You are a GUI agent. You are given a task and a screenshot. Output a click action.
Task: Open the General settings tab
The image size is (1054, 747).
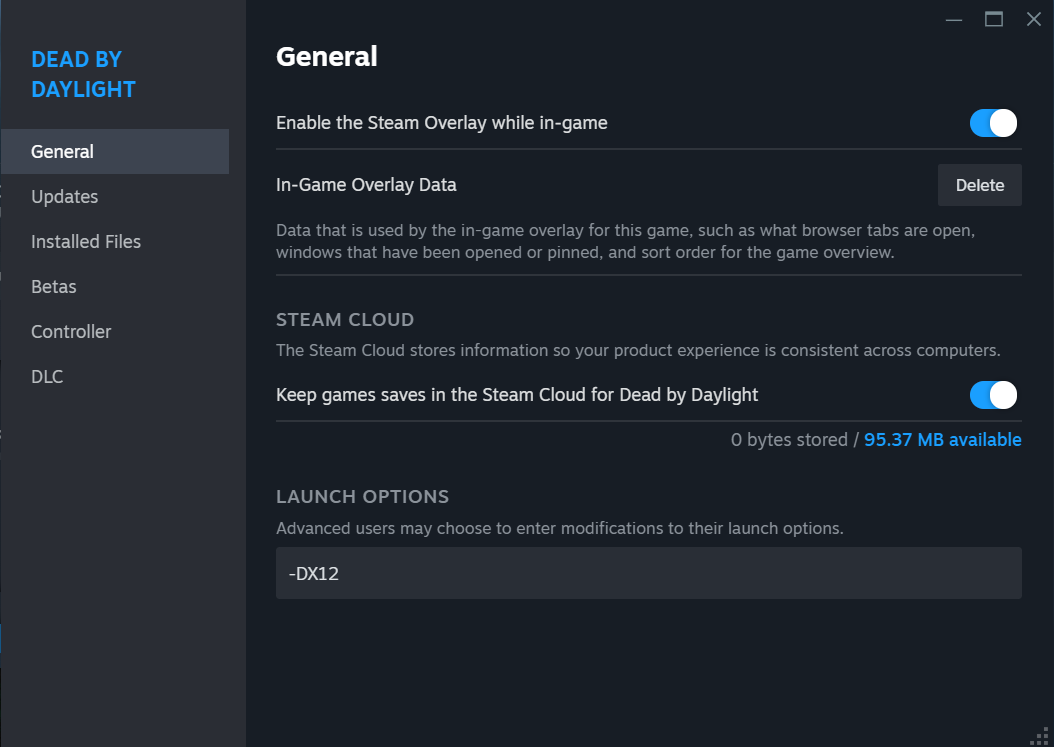tap(115, 151)
